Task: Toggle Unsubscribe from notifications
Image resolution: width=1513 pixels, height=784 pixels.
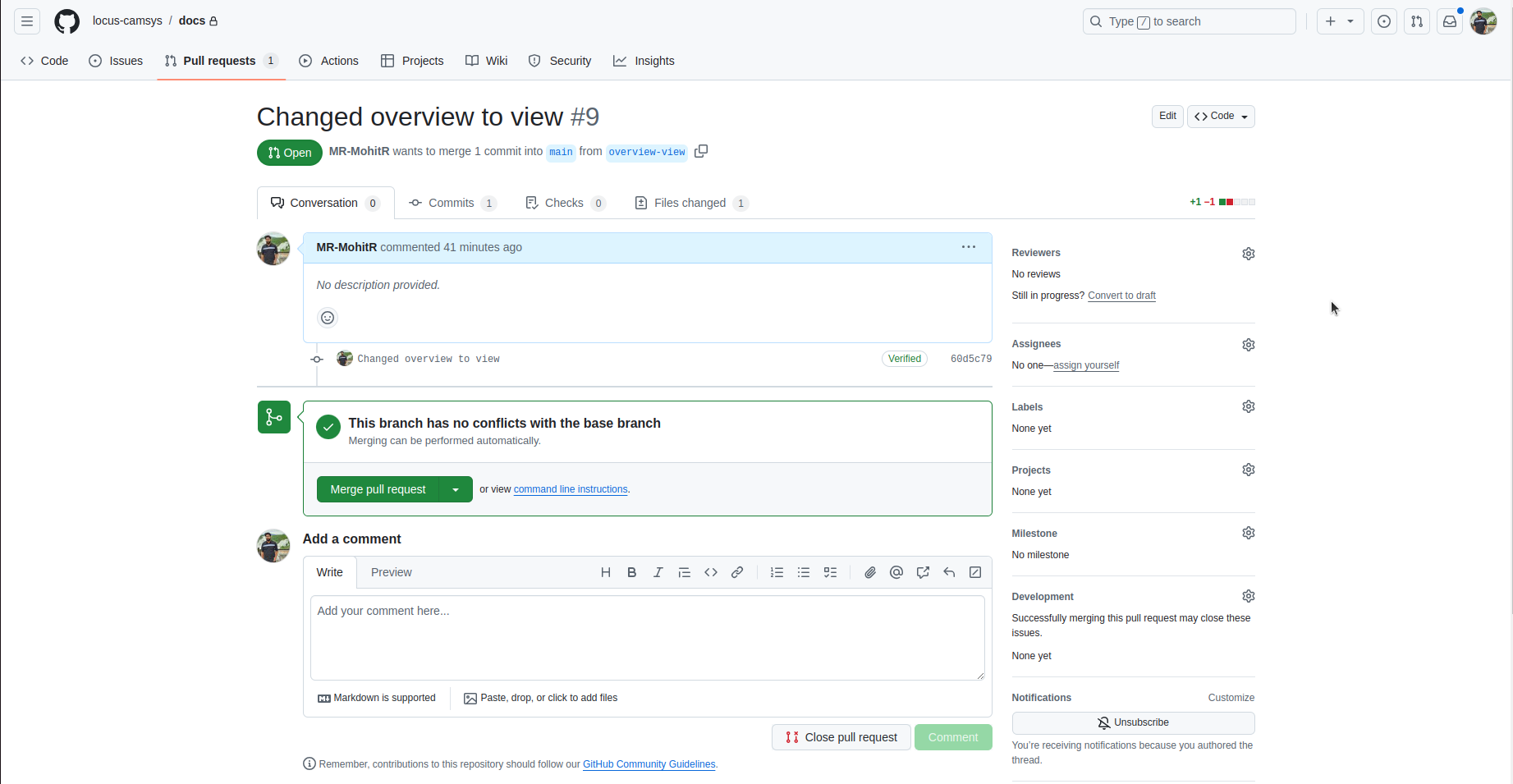Action: pos(1132,722)
